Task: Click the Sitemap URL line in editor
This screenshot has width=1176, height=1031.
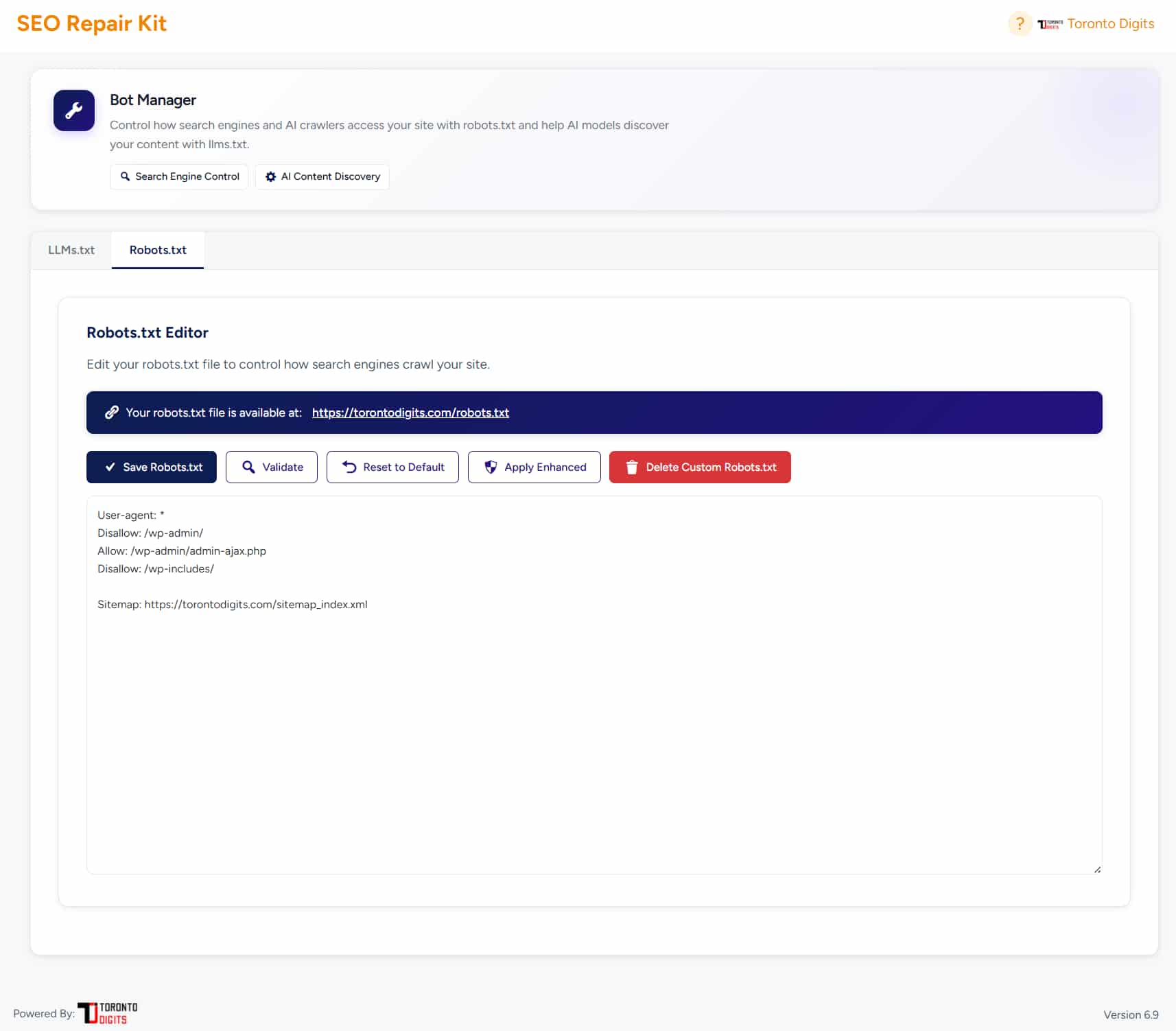Action: coord(233,604)
